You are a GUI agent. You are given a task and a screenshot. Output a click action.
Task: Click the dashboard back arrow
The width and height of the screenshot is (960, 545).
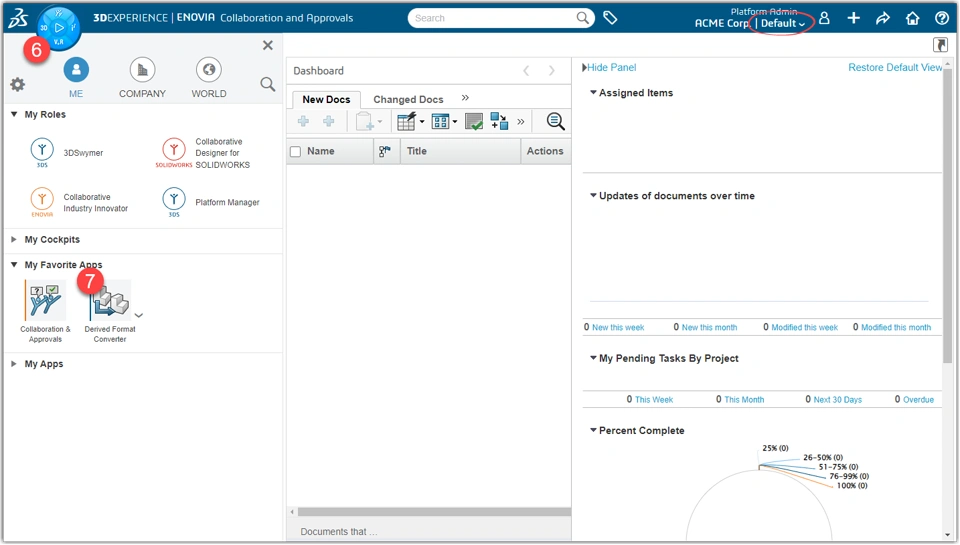tap(526, 71)
